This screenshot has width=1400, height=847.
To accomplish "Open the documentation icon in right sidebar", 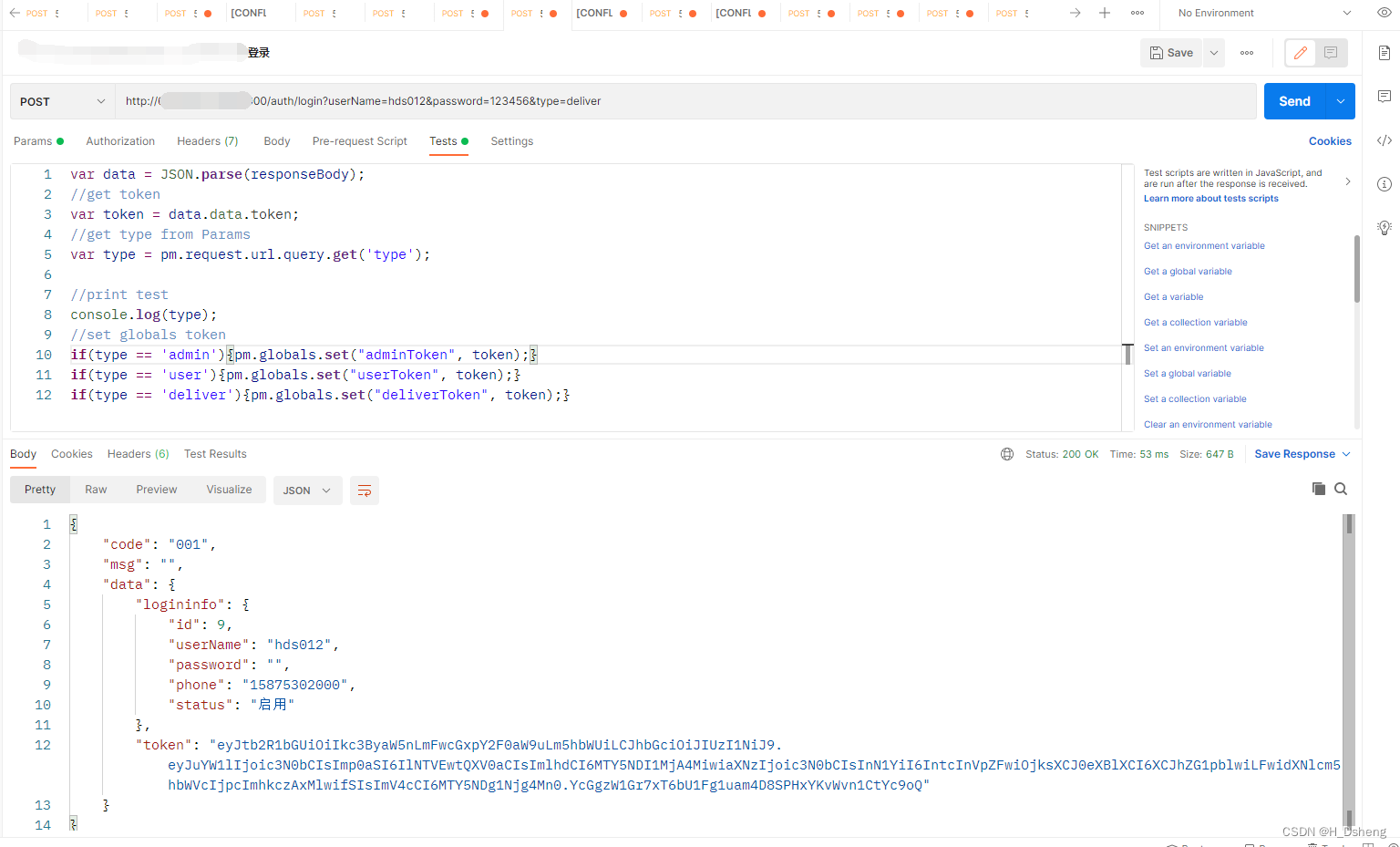I will 1385,53.
